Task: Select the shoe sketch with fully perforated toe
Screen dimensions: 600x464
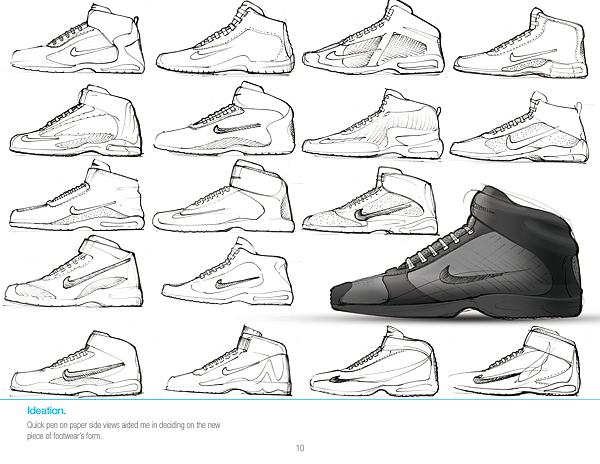Action: (370, 201)
